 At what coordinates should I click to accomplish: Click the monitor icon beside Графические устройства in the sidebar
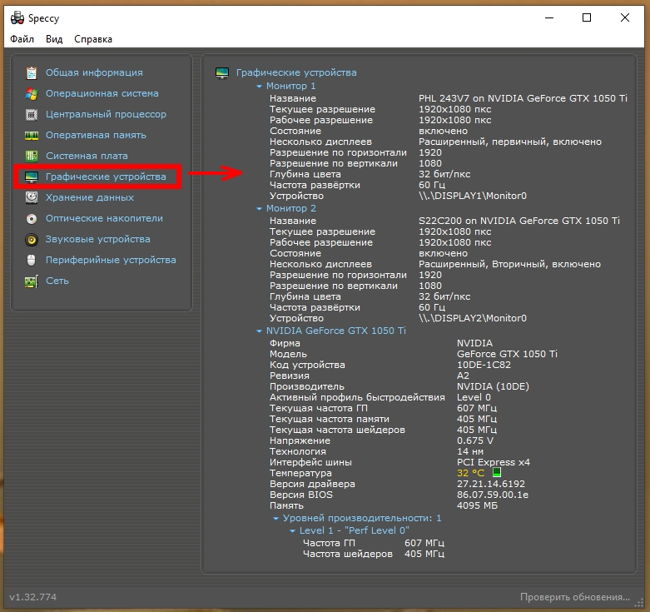32,177
